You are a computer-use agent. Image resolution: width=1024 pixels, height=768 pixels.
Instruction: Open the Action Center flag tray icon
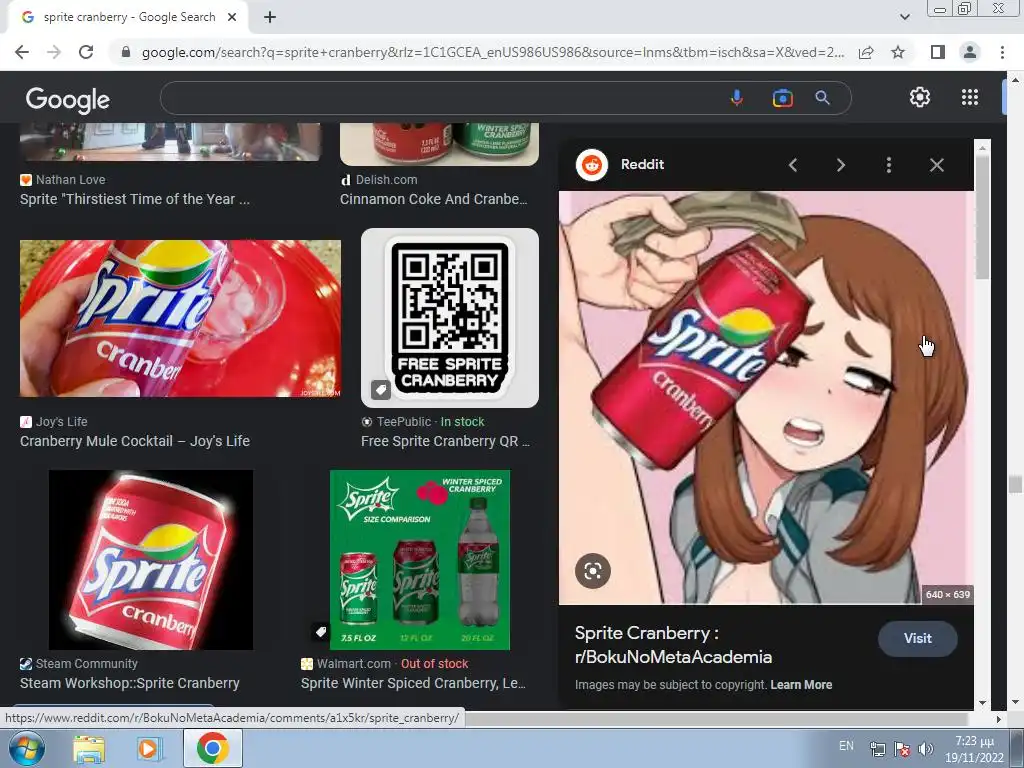pos(902,749)
